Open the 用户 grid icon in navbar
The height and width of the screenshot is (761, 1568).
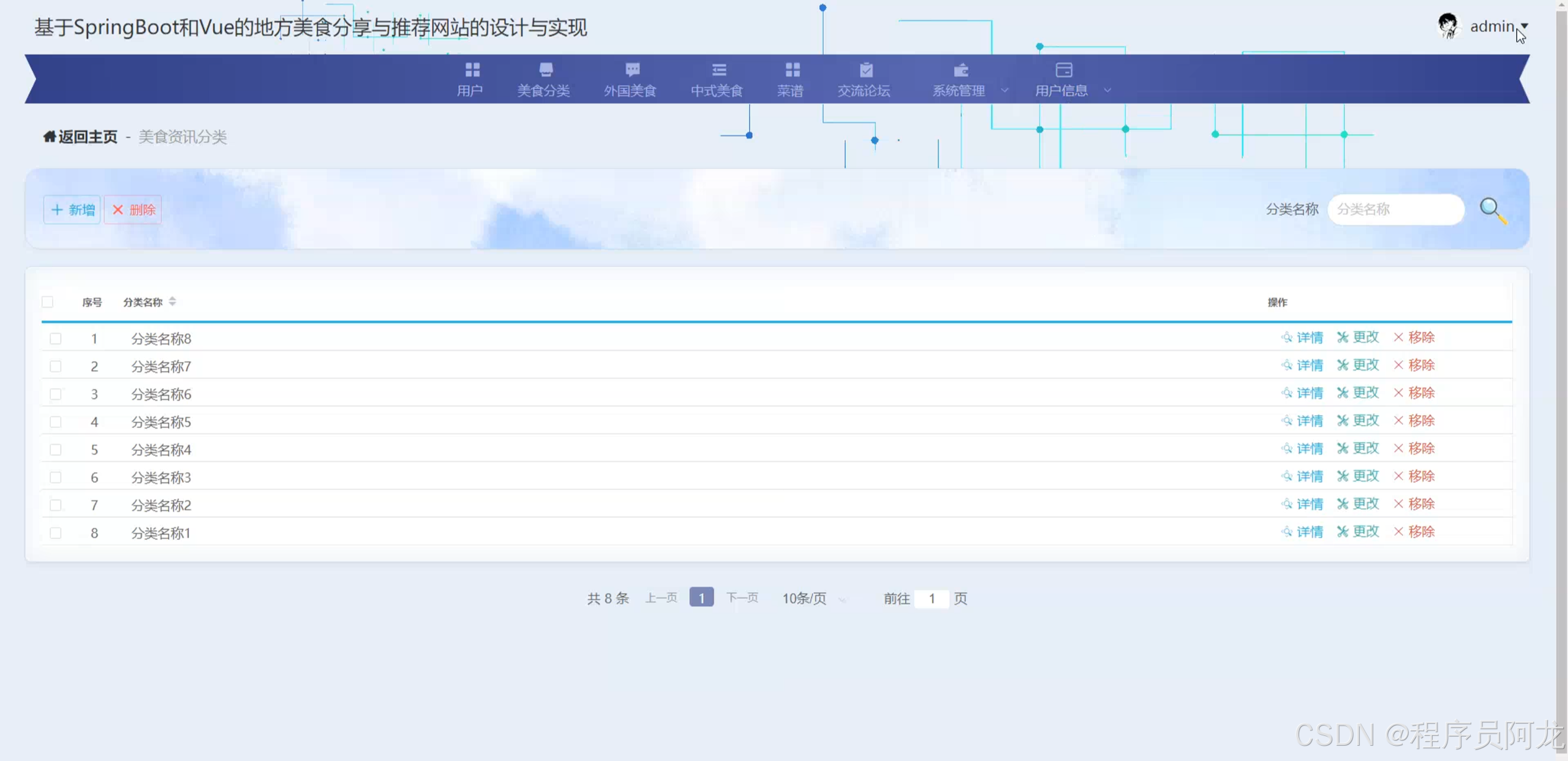coord(472,70)
